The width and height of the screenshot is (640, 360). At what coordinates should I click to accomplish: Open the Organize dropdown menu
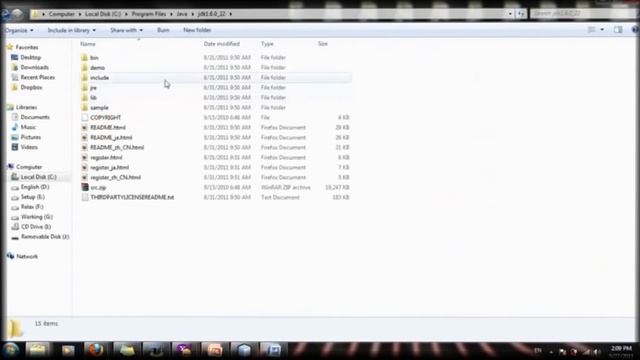tap(19, 30)
